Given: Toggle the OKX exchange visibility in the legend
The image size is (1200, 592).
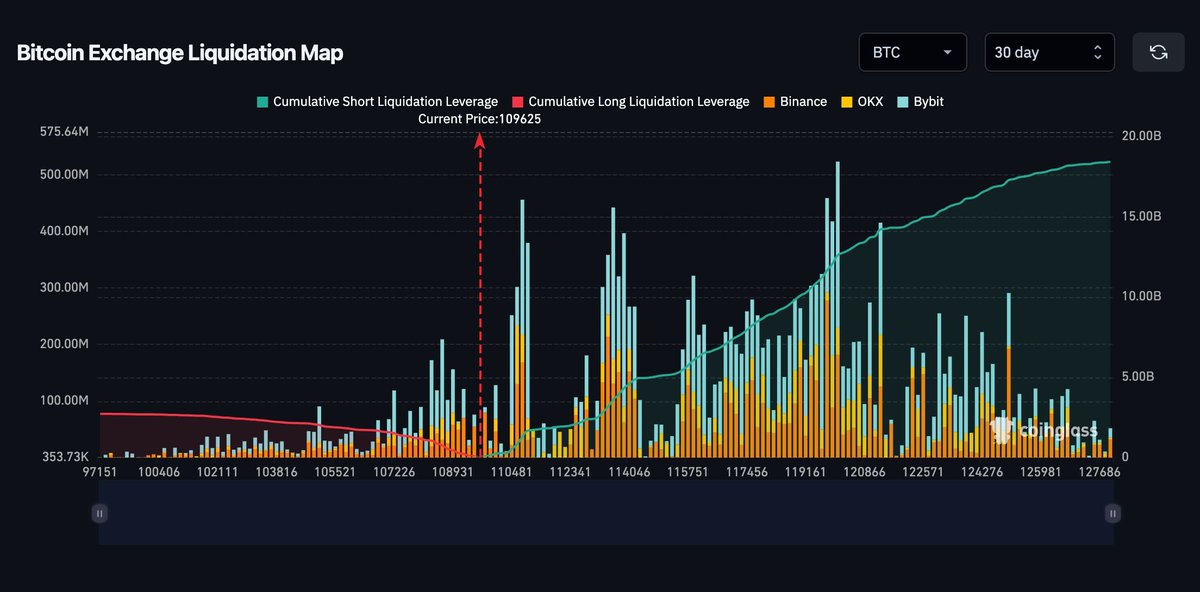Looking at the screenshot, I should [862, 101].
